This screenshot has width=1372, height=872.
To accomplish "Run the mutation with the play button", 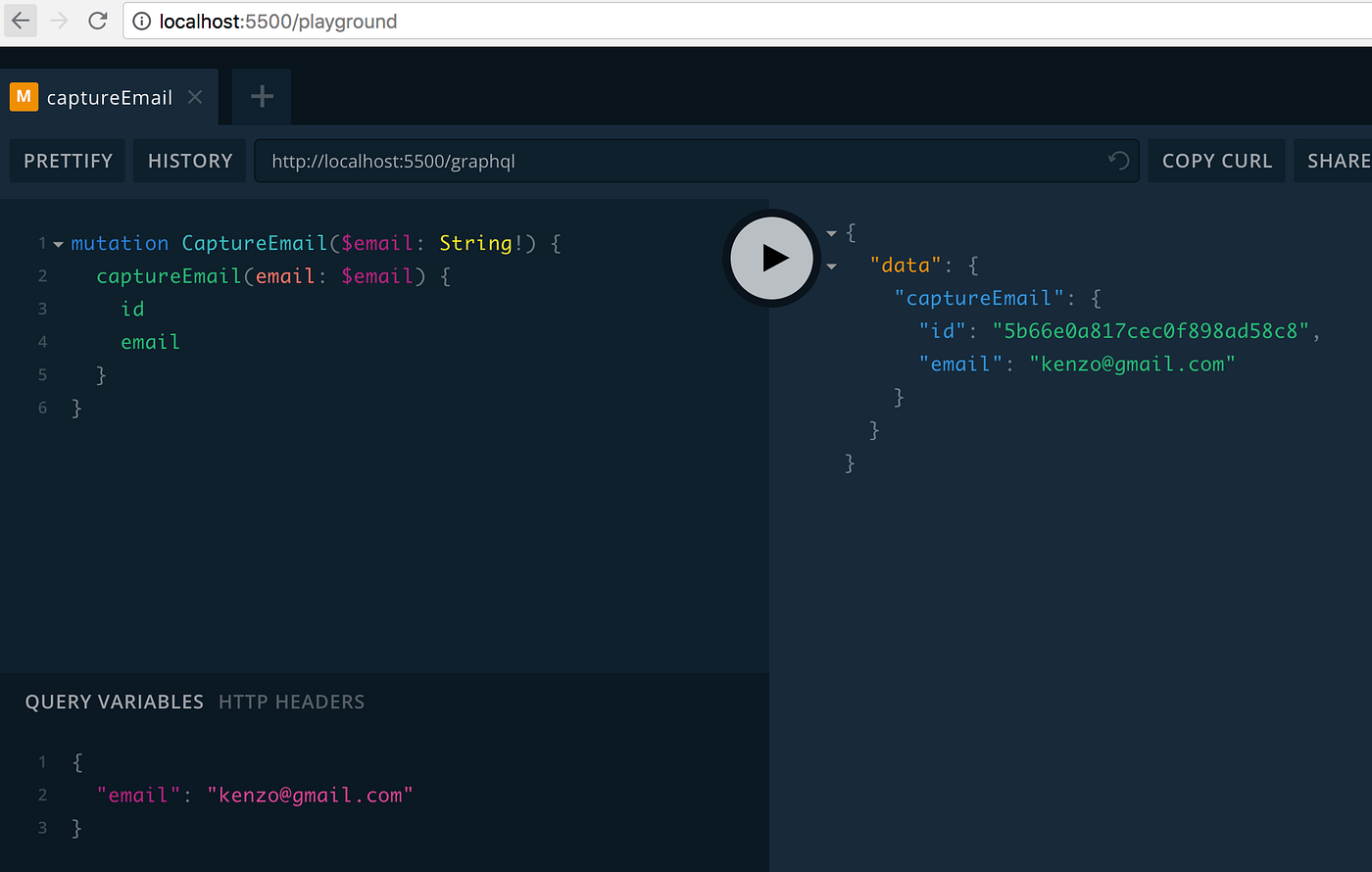I will point(772,258).
